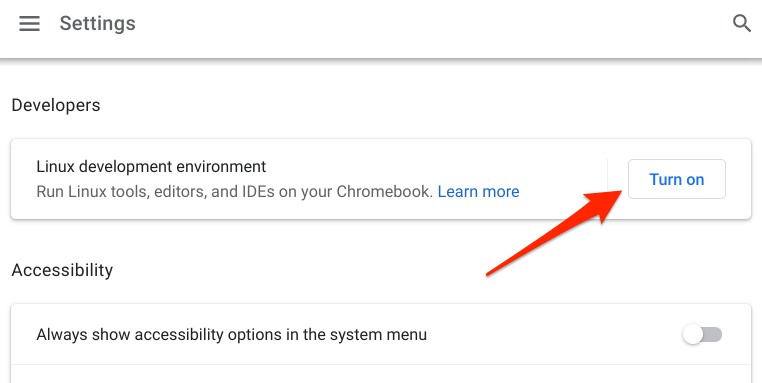Click the accessibility options row label
This screenshot has width=762, height=383.
(x=231, y=334)
